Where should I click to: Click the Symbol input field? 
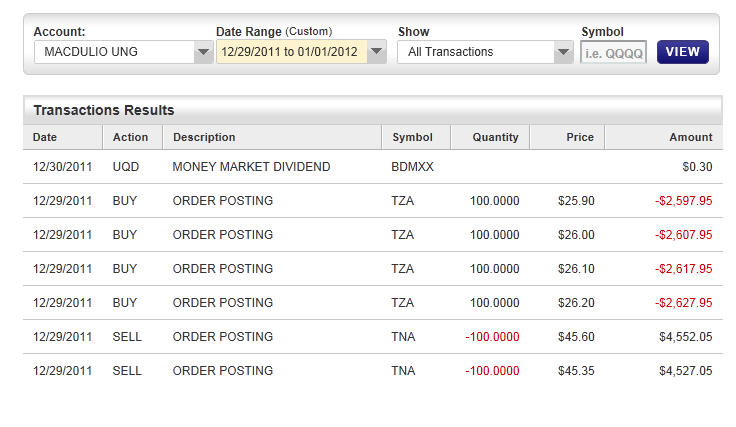coord(614,52)
